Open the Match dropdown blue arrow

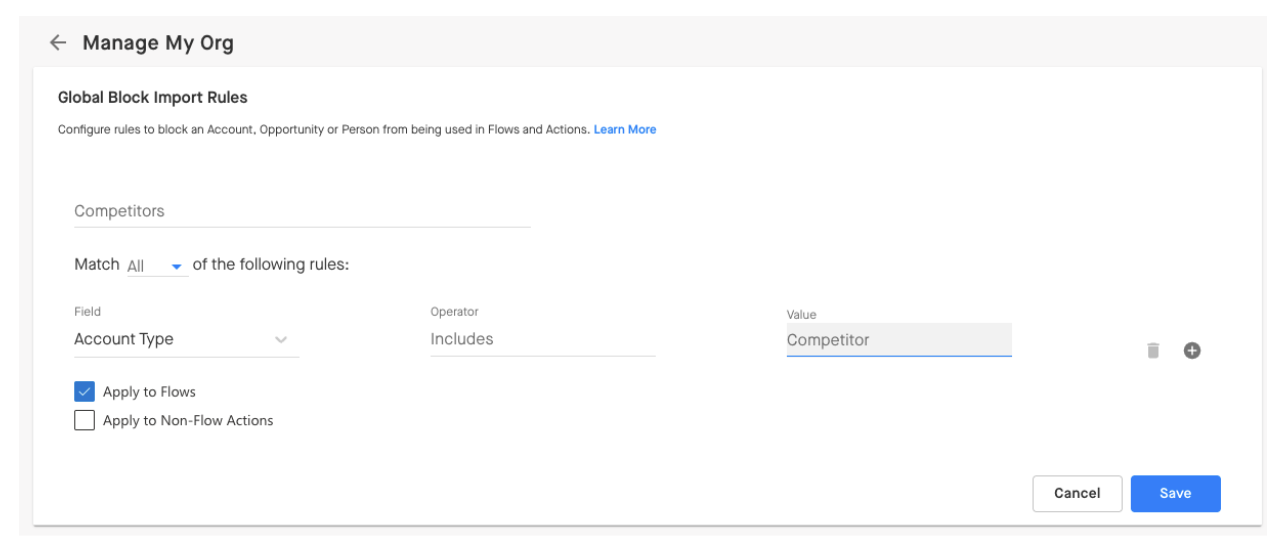click(x=177, y=267)
